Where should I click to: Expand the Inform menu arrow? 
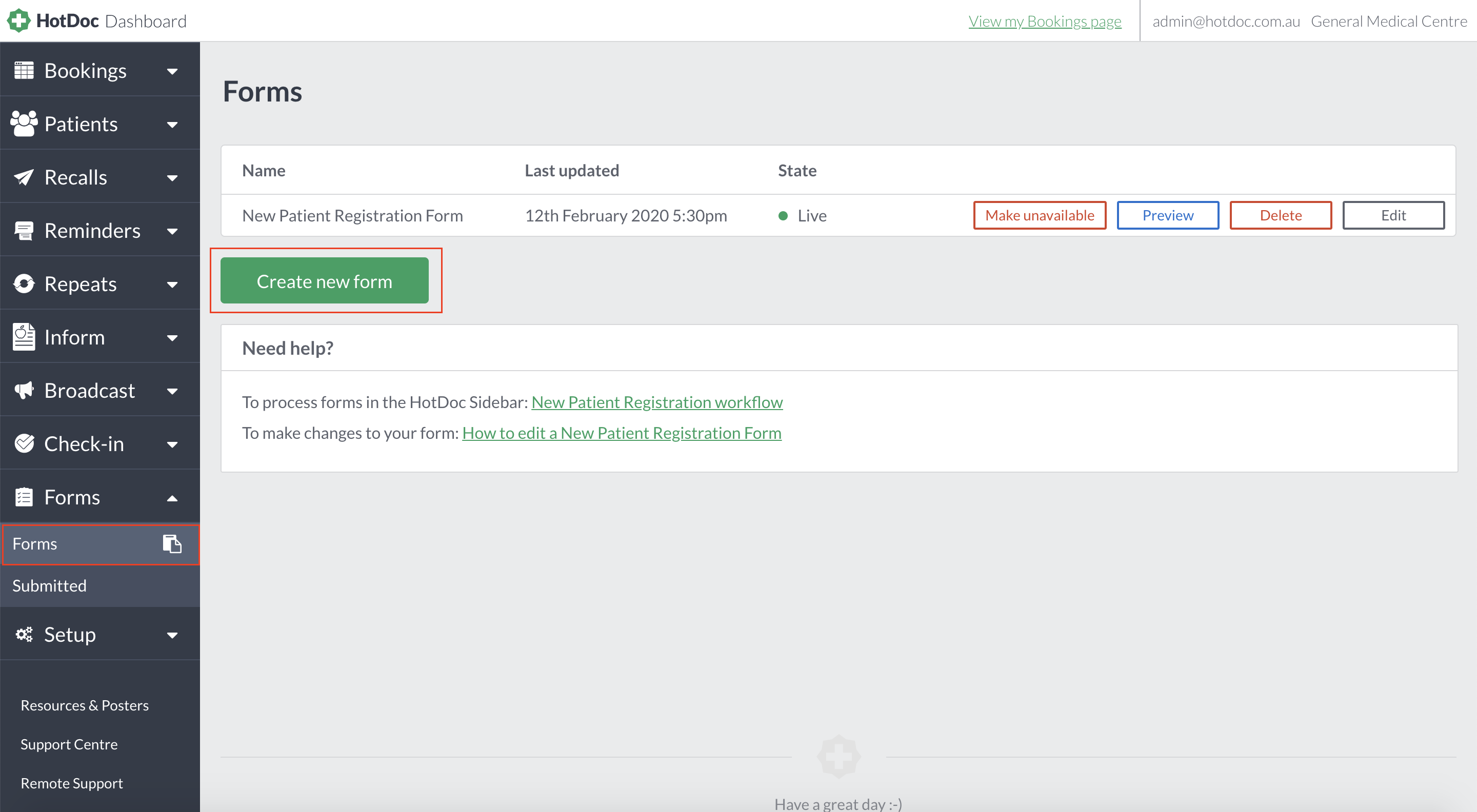coord(172,338)
